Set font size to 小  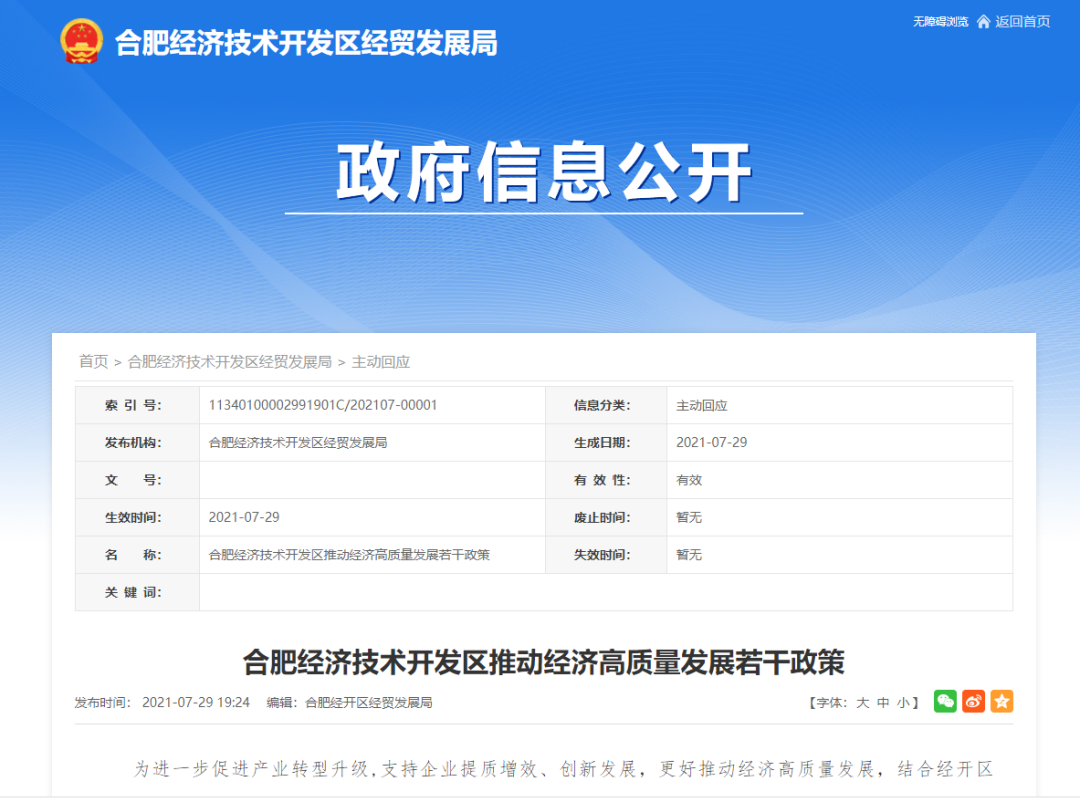point(903,703)
